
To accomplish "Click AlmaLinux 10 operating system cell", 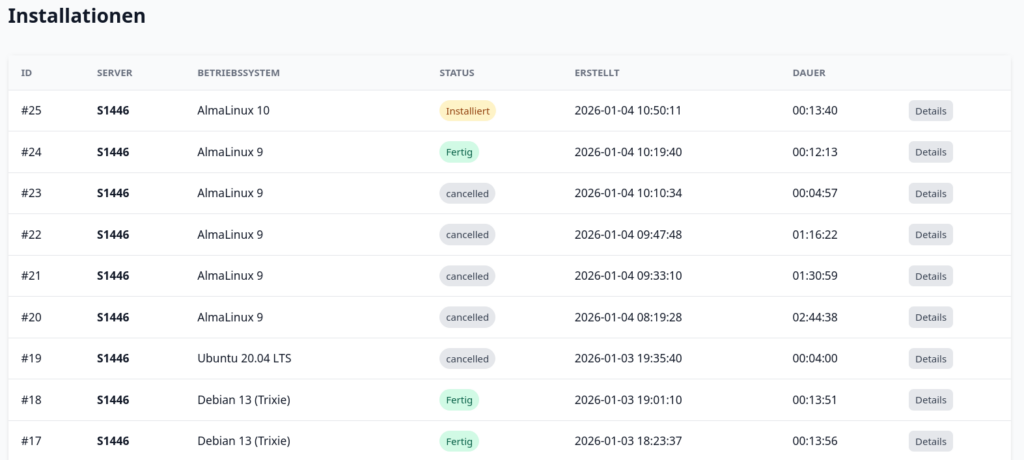I will pyautogui.click(x=233, y=111).
